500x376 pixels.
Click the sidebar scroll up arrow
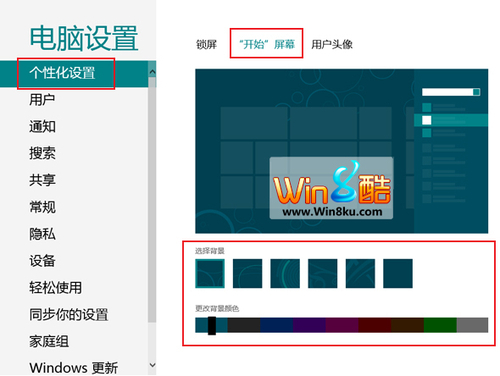[152, 71]
